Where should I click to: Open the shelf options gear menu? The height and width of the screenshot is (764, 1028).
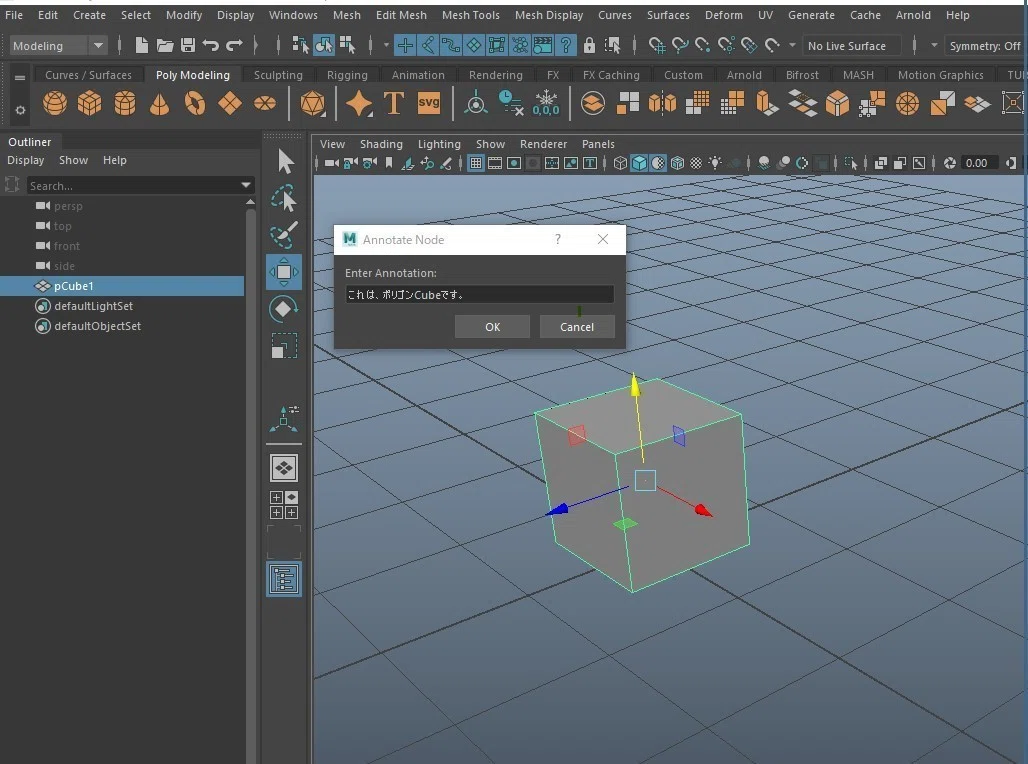tap(20, 110)
